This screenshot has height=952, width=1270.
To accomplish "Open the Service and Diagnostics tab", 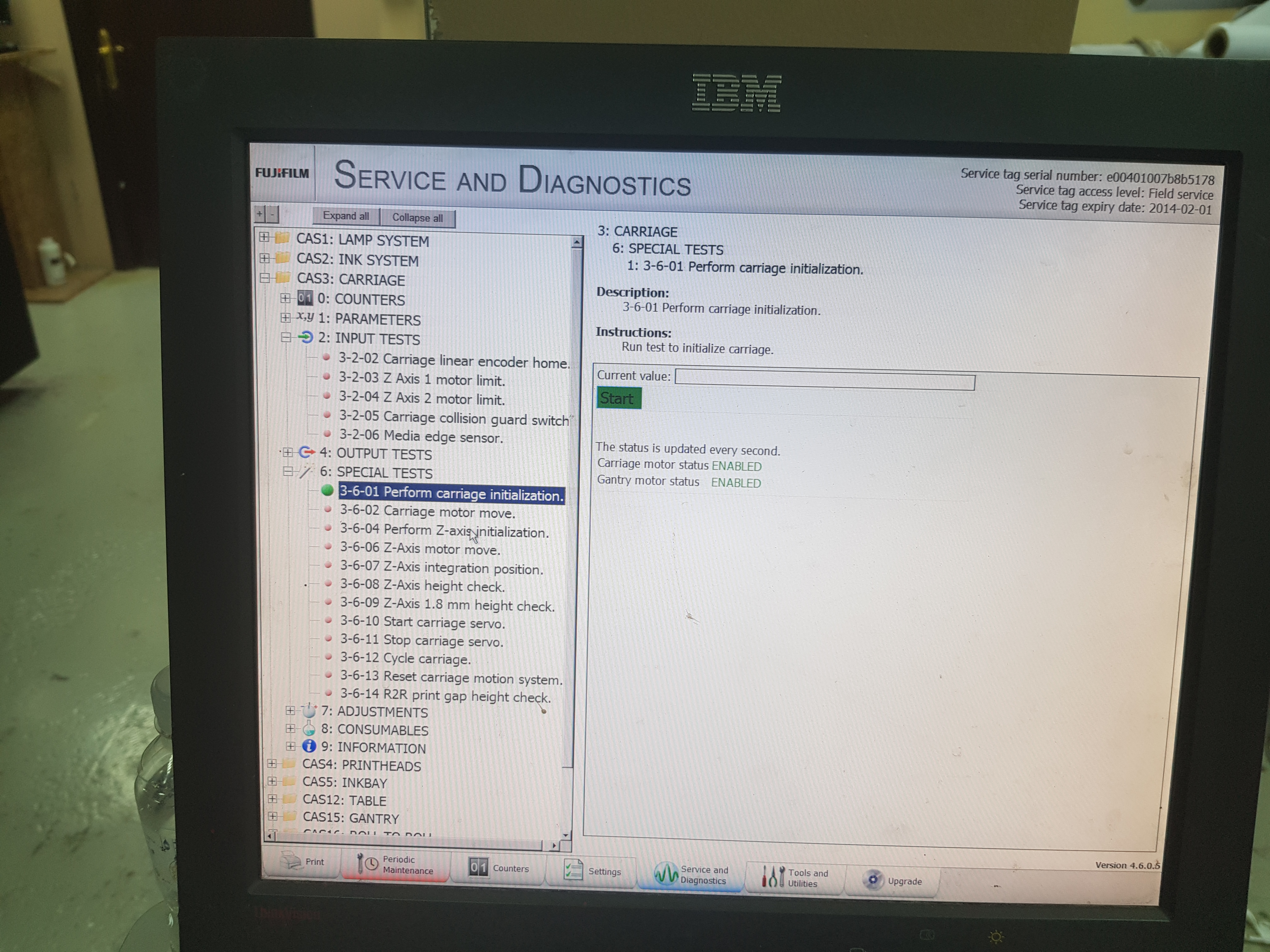I will pyautogui.click(x=691, y=875).
